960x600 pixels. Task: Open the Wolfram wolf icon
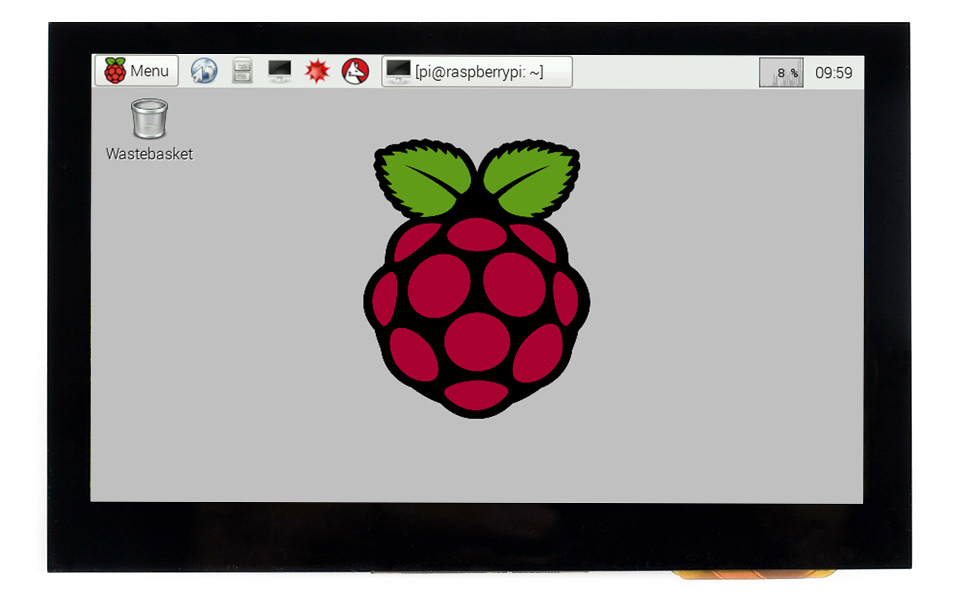[x=355, y=71]
